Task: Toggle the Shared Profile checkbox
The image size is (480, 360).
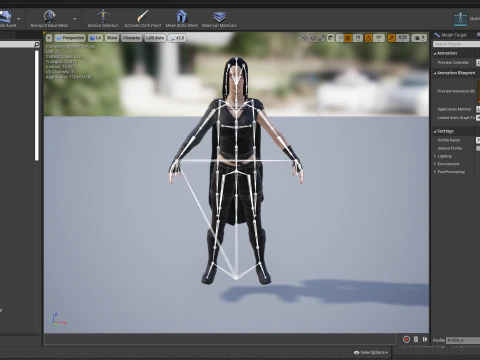Action: pyautogui.click(x=478, y=148)
